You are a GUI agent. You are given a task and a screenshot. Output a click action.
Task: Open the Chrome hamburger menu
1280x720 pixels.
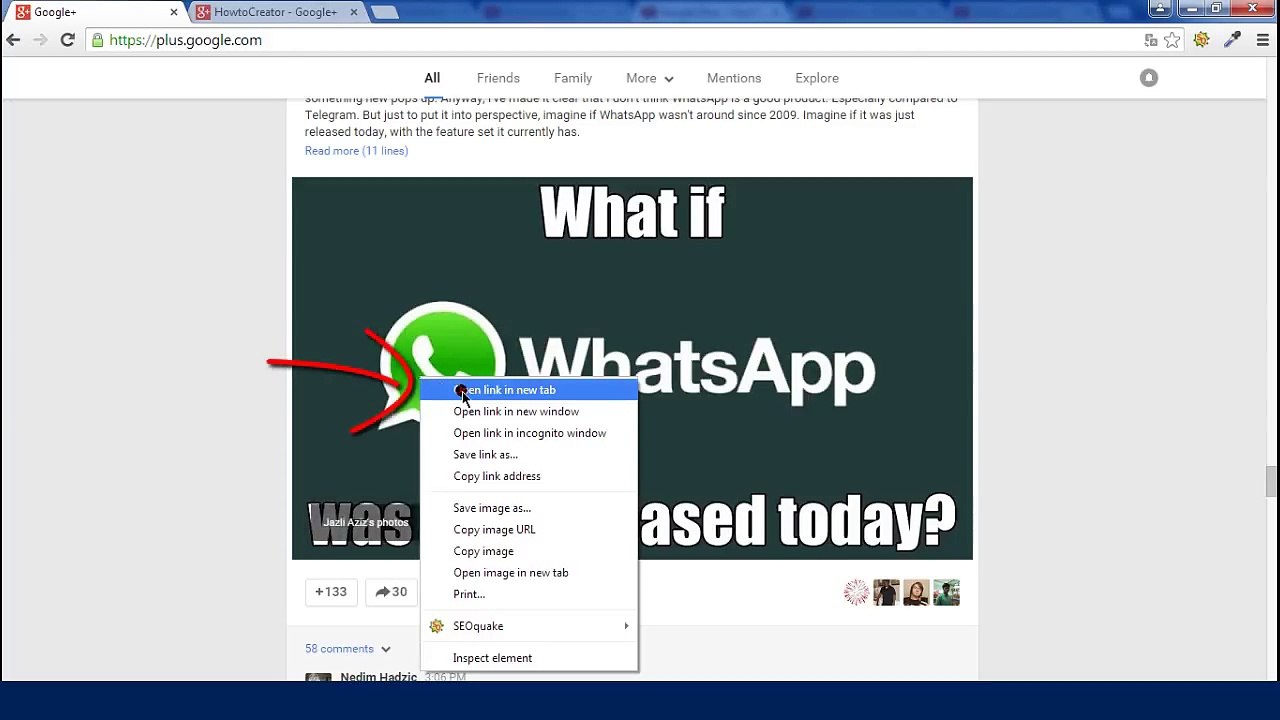click(1262, 40)
